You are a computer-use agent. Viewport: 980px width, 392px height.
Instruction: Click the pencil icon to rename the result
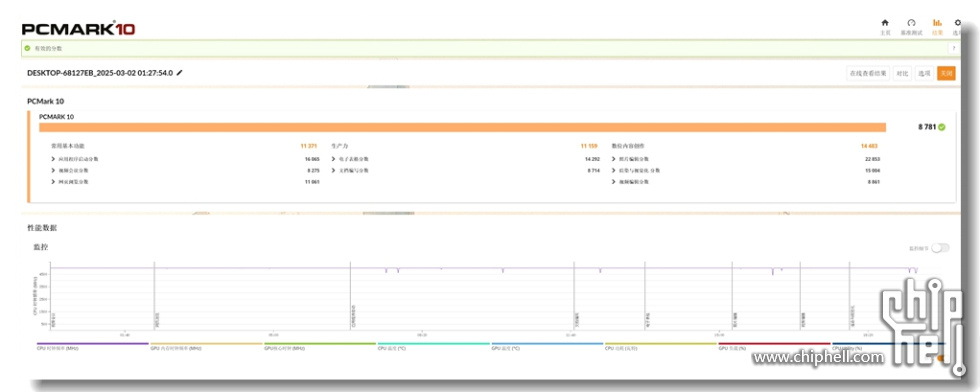coord(180,73)
